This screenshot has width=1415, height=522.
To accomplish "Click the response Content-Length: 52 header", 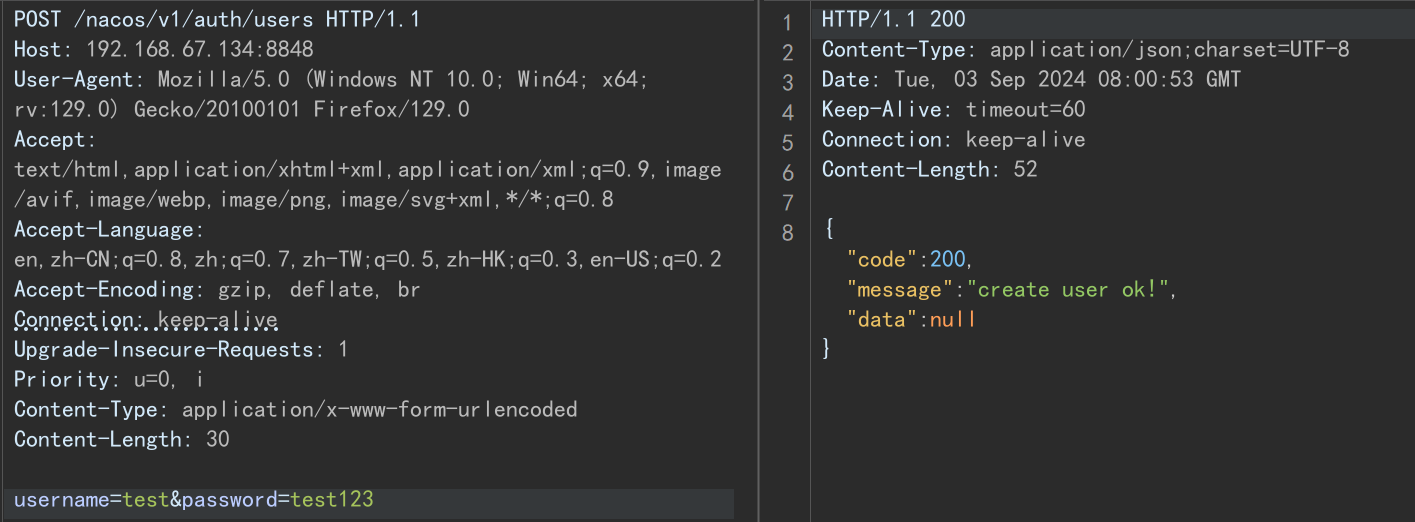I will tap(930, 169).
